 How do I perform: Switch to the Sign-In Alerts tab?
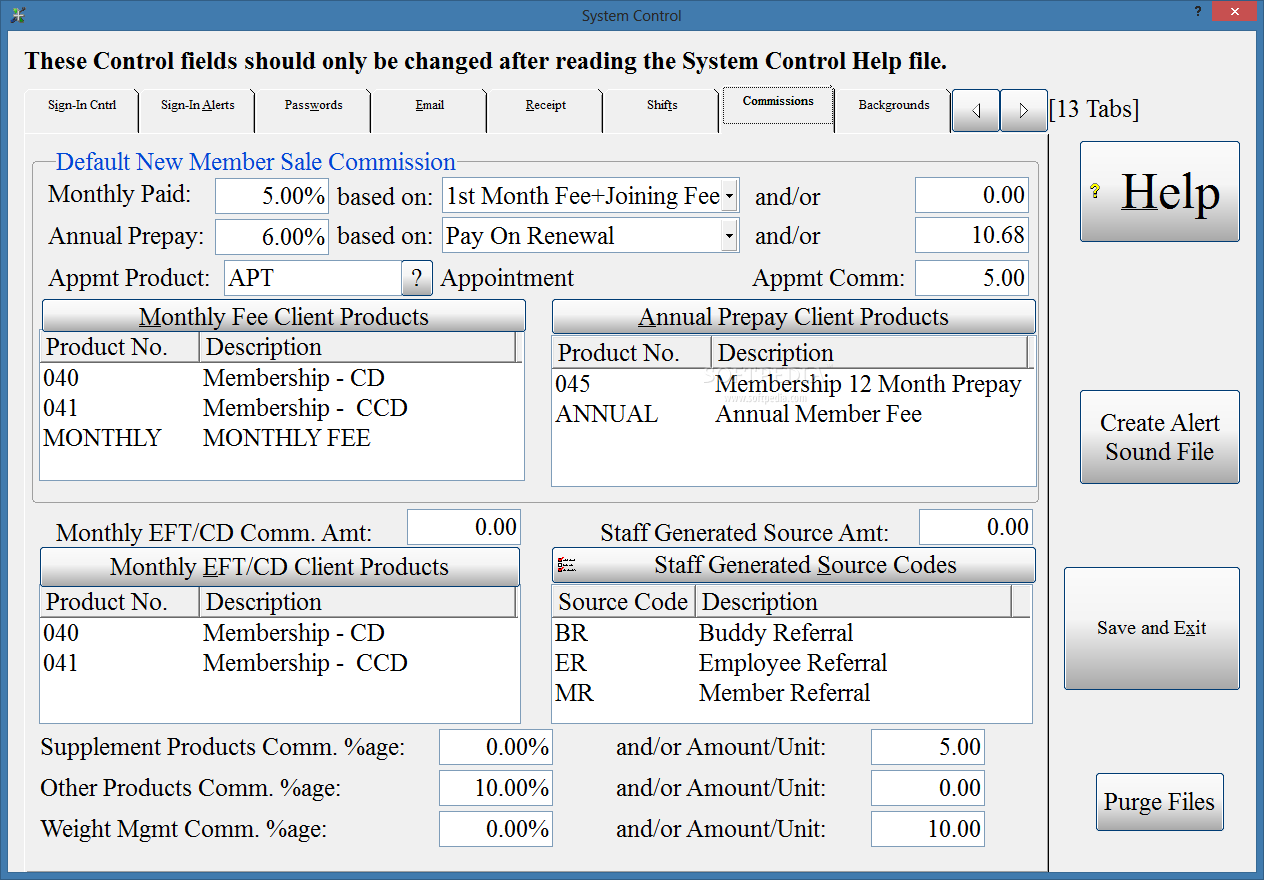[x=197, y=110]
